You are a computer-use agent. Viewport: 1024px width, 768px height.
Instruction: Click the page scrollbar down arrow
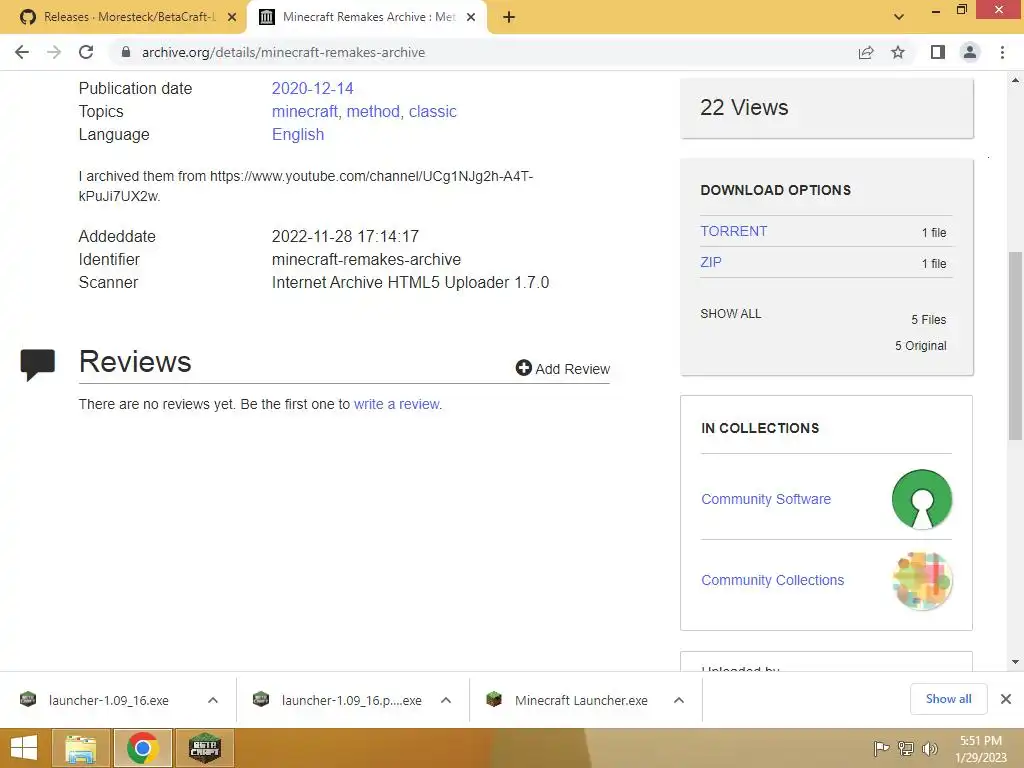point(1015,662)
